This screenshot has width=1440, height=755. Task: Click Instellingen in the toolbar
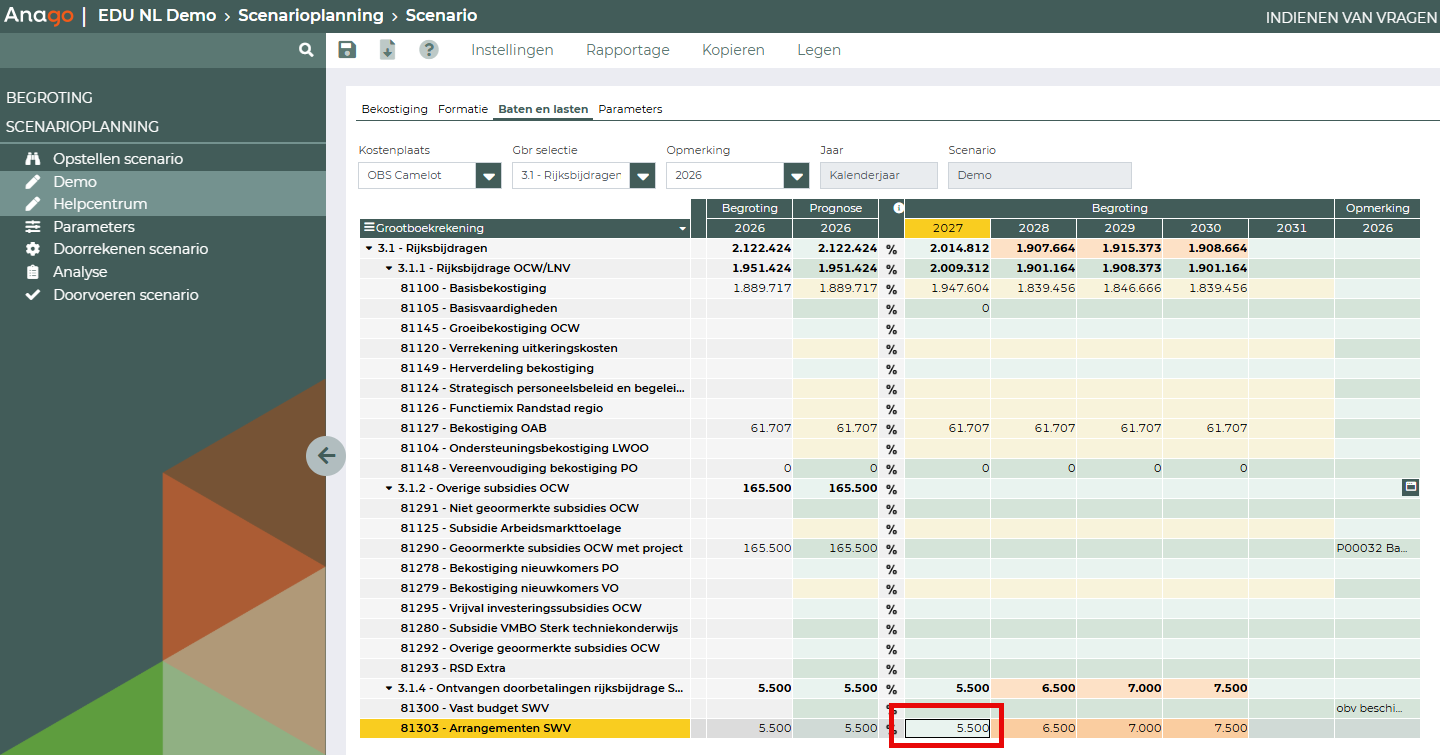[512, 50]
